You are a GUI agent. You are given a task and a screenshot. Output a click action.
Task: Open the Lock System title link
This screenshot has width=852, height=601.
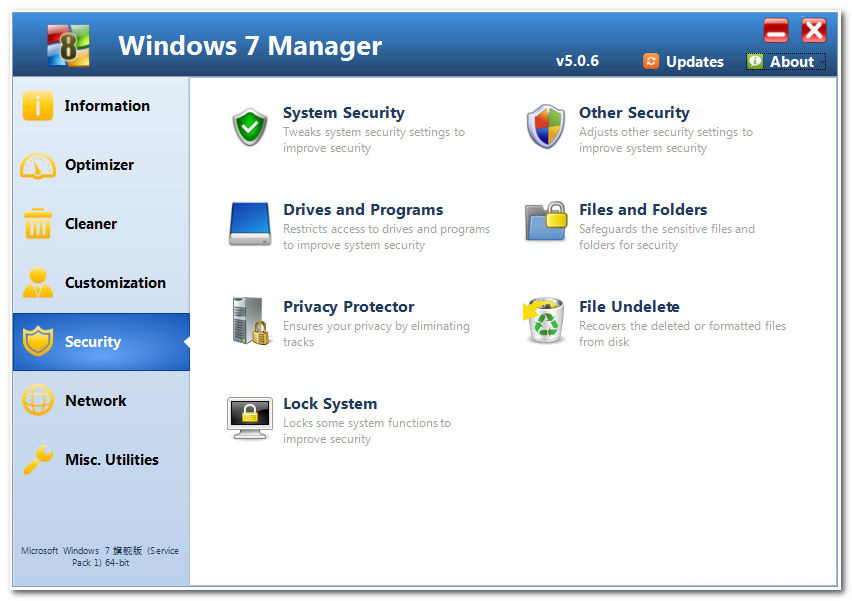click(330, 404)
